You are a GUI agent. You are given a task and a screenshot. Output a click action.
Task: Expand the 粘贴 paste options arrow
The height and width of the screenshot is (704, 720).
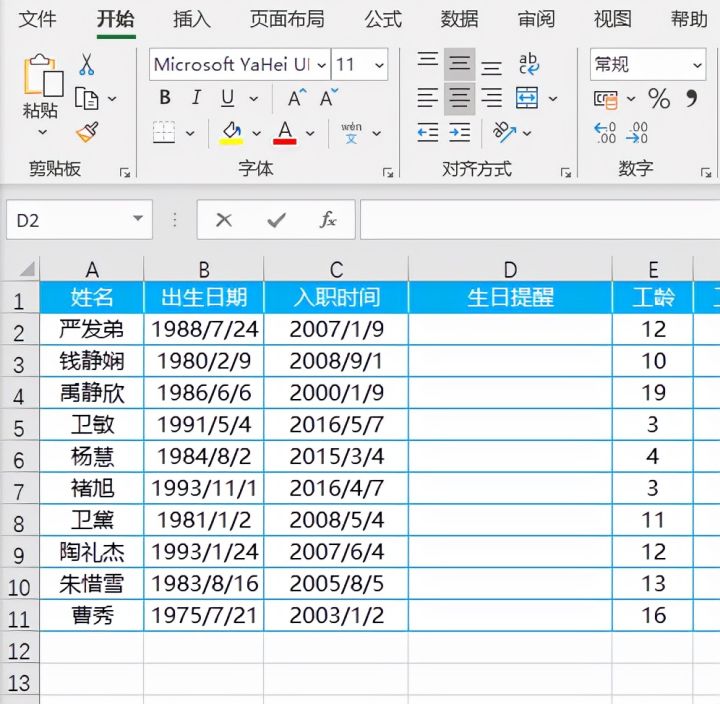click(x=42, y=132)
